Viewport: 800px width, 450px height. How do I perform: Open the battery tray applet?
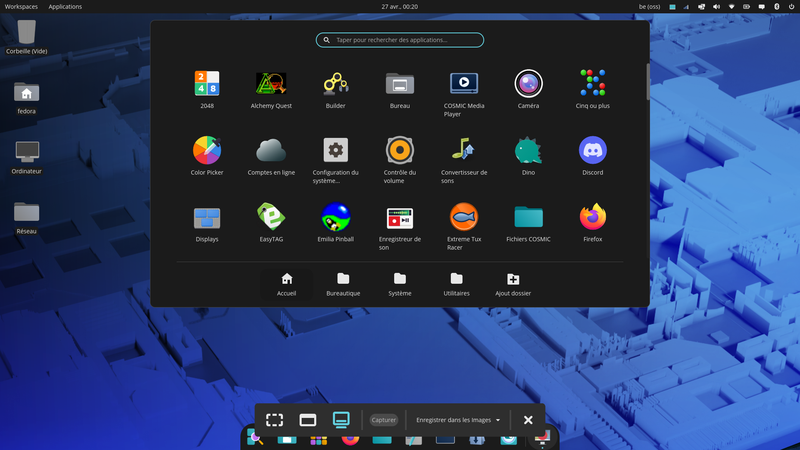(x=746, y=7)
